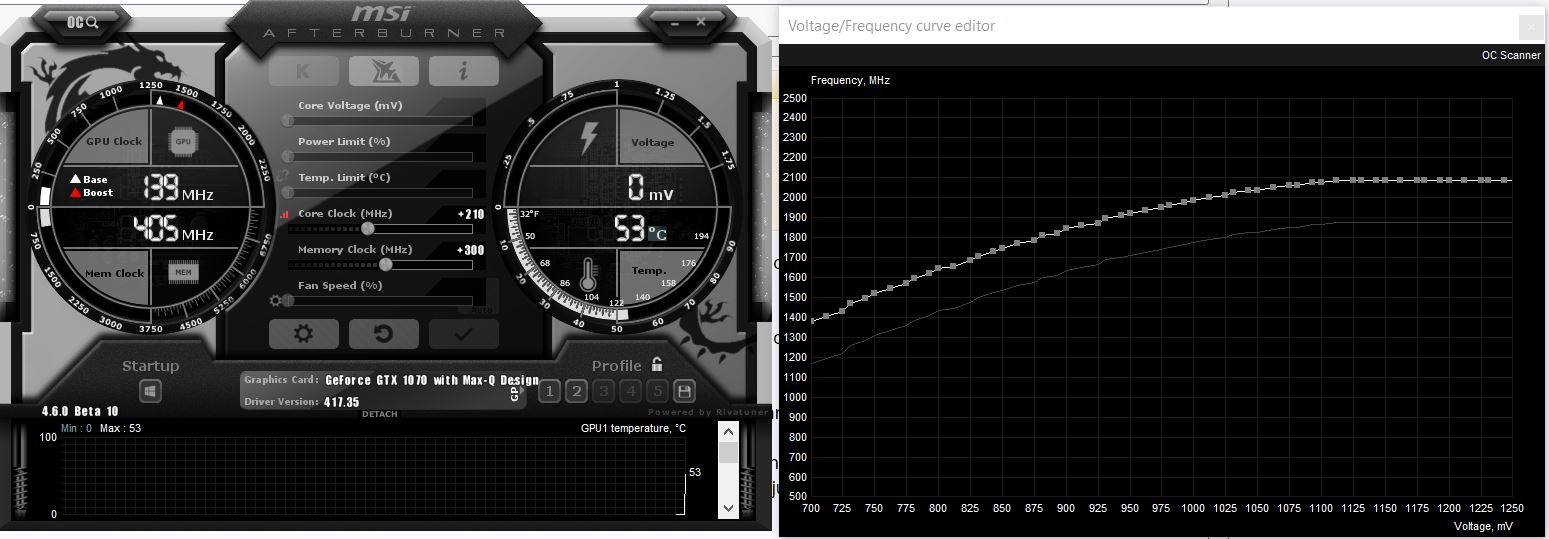This screenshot has height=539, width=1549.
Task: Click OC Scanner in curve editor
Action: pos(1511,56)
